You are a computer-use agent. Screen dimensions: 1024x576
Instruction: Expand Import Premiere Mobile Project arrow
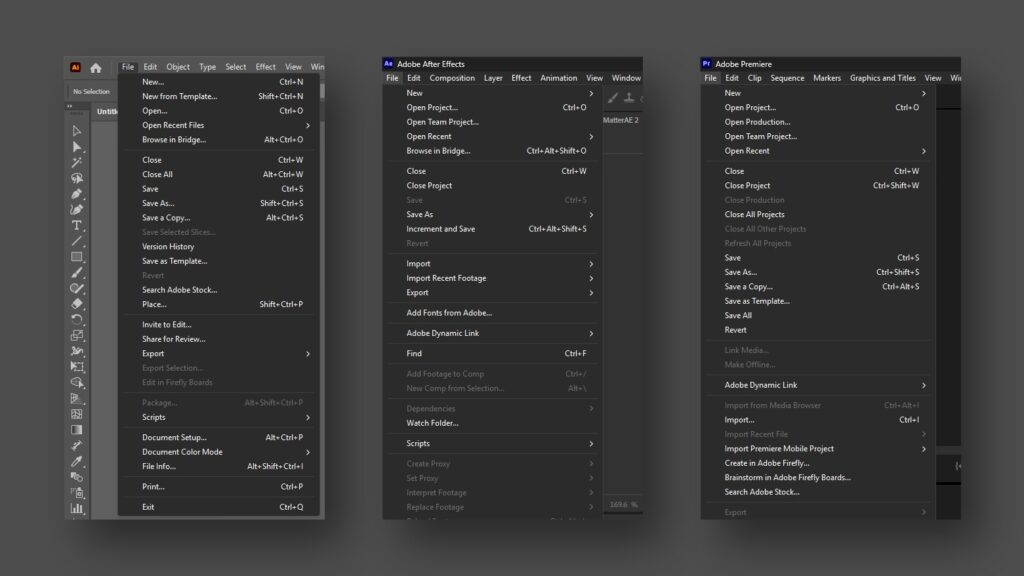click(x=923, y=449)
